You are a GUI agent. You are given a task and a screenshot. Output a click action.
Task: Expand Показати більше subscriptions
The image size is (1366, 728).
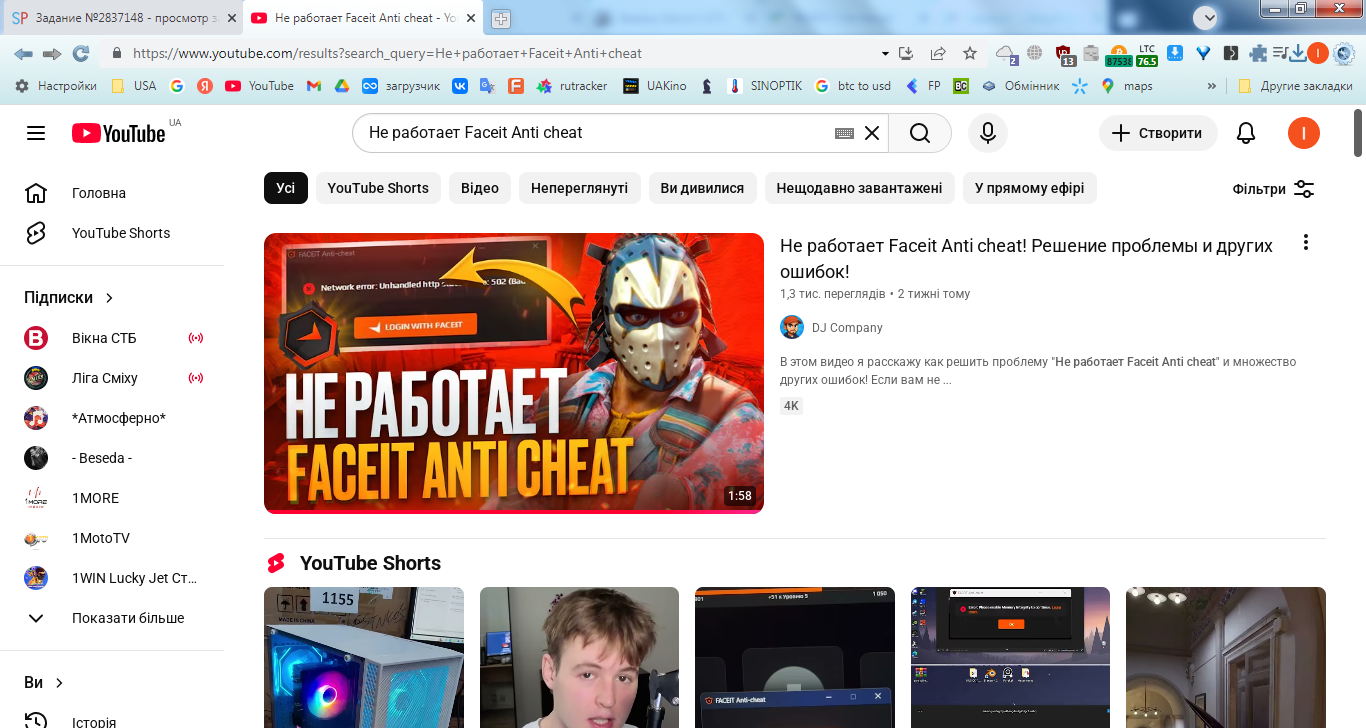tap(112, 618)
